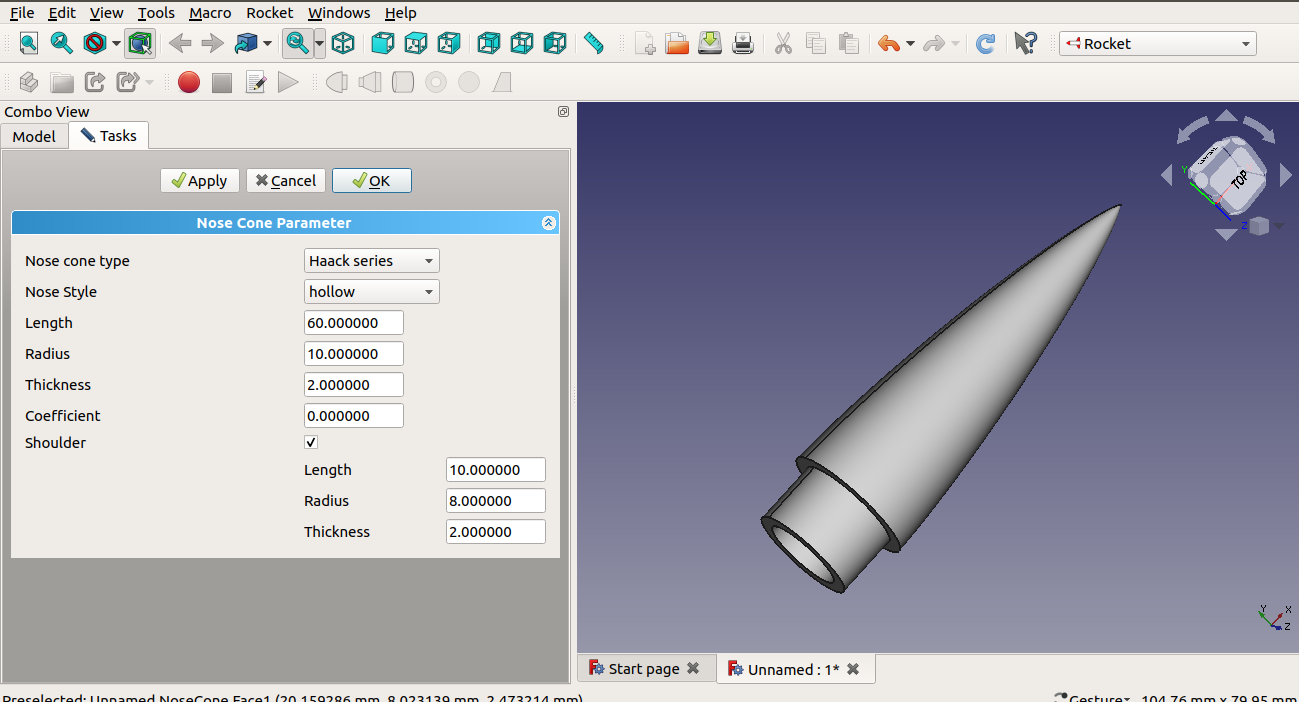Cancel the nose cone dialog
The height and width of the screenshot is (702, 1299).
(x=285, y=180)
